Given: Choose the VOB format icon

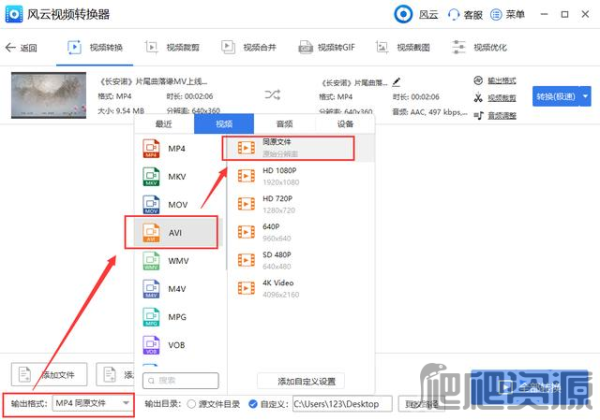Looking at the screenshot, I should tap(151, 345).
